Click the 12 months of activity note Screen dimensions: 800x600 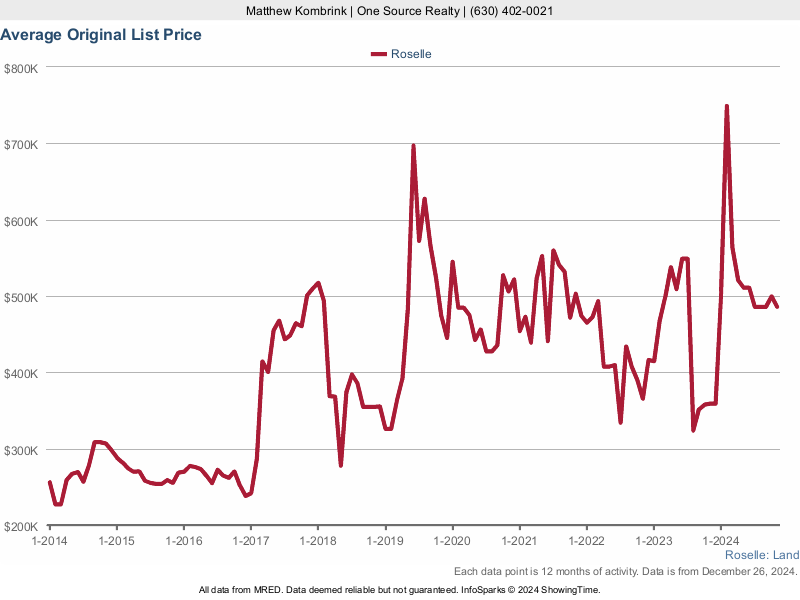(625, 571)
